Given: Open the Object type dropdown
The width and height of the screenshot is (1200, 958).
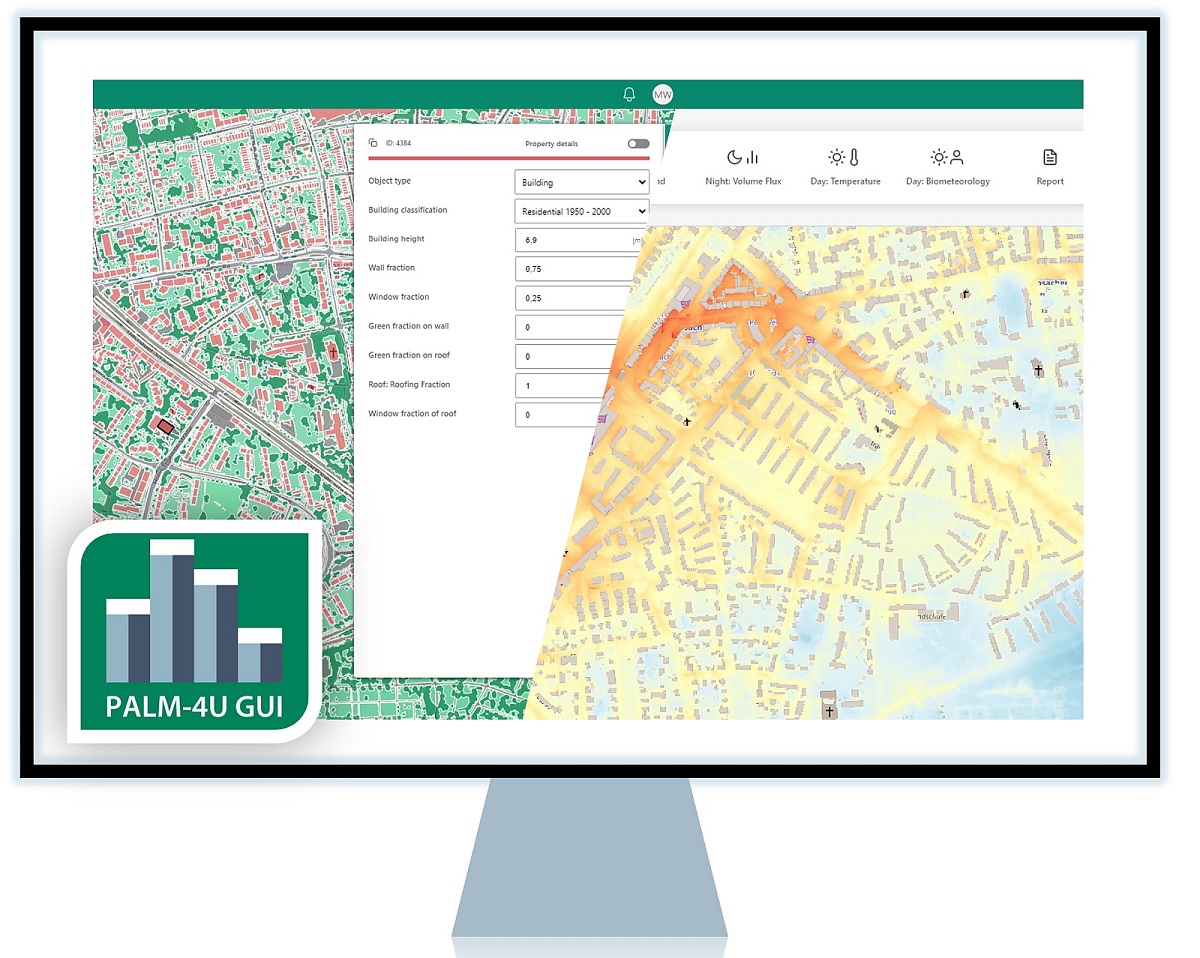Looking at the screenshot, I should pyautogui.click(x=581, y=183).
